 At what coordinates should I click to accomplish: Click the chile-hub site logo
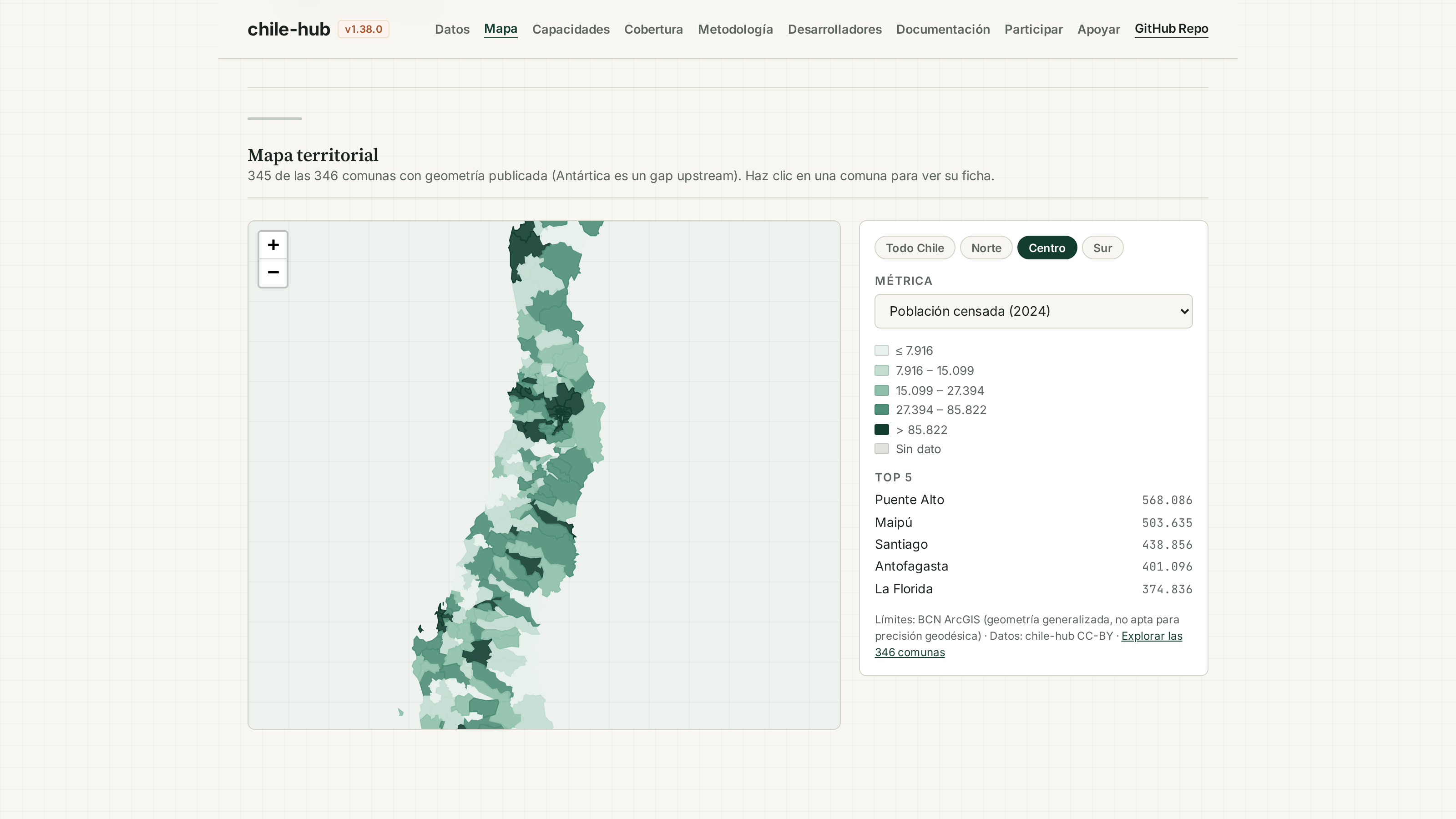tap(288, 29)
